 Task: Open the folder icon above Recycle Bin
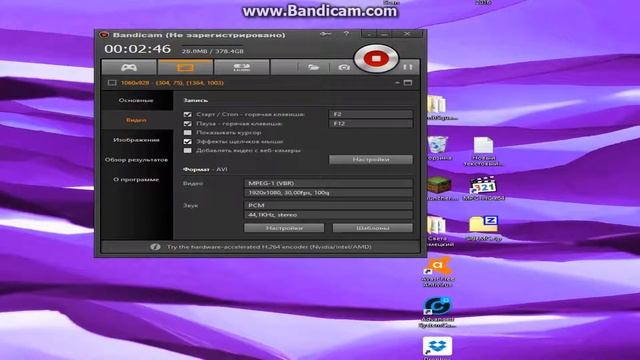point(440,108)
